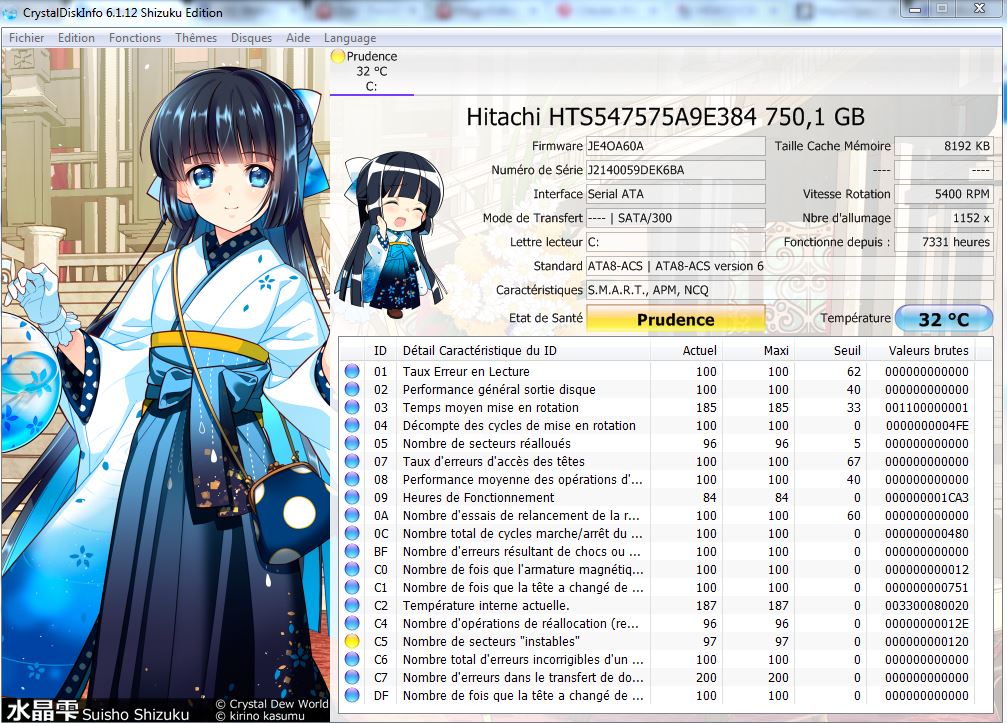The height and width of the screenshot is (723, 1007).
Task: Click the blue status icon for attribute 05
Action: click(x=352, y=443)
